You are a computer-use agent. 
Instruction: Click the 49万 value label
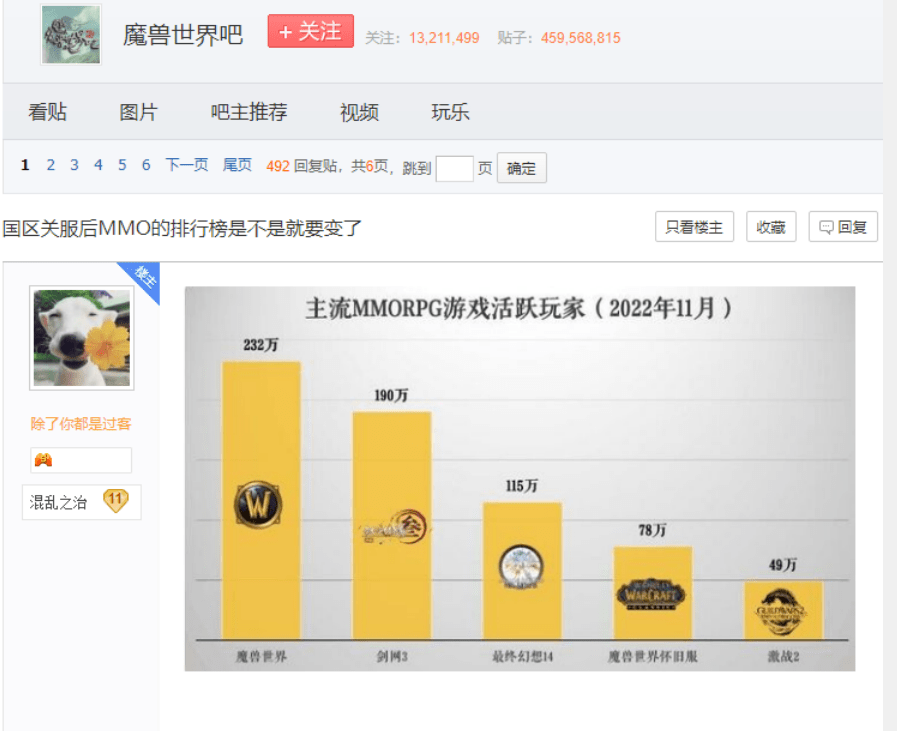click(x=783, y=565)
